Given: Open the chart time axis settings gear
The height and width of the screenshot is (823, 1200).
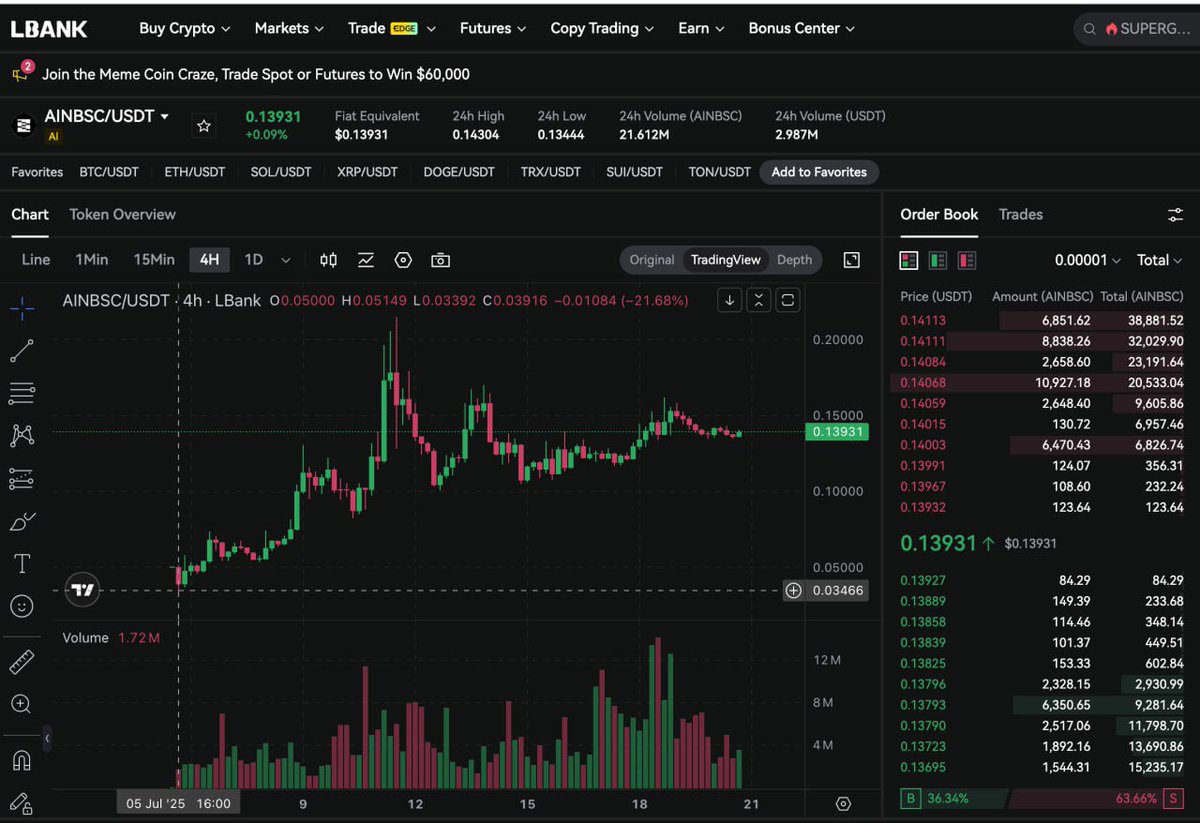Looking at the screenshot, I should point(843,804).
